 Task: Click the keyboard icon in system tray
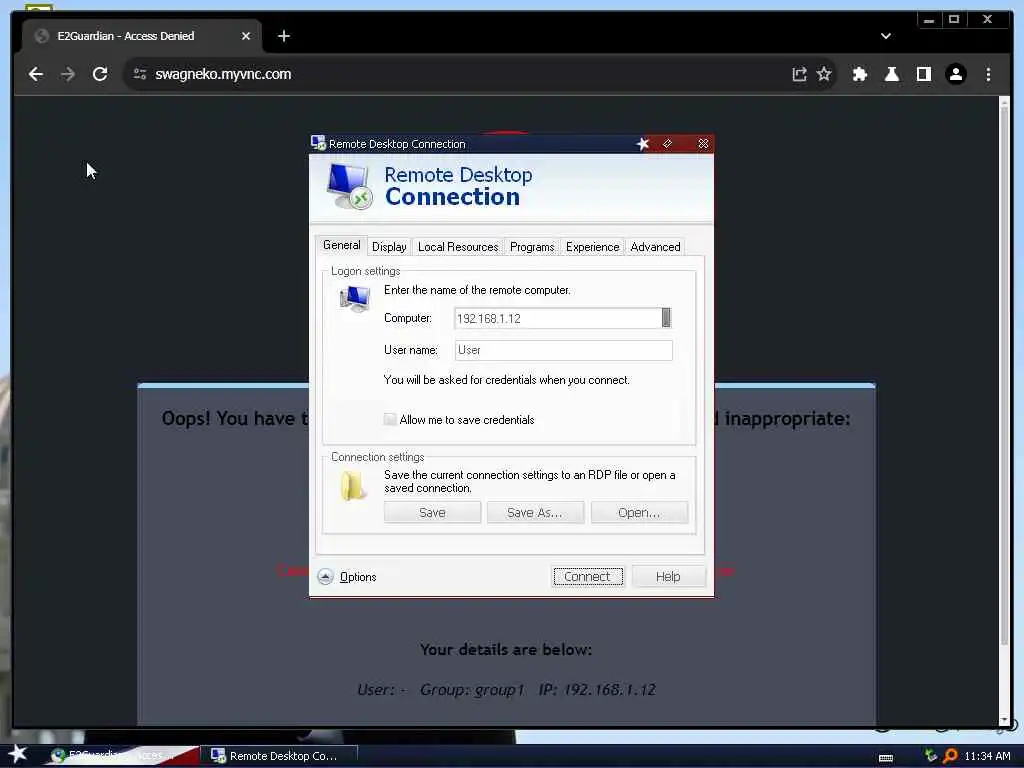pos(886,758)
